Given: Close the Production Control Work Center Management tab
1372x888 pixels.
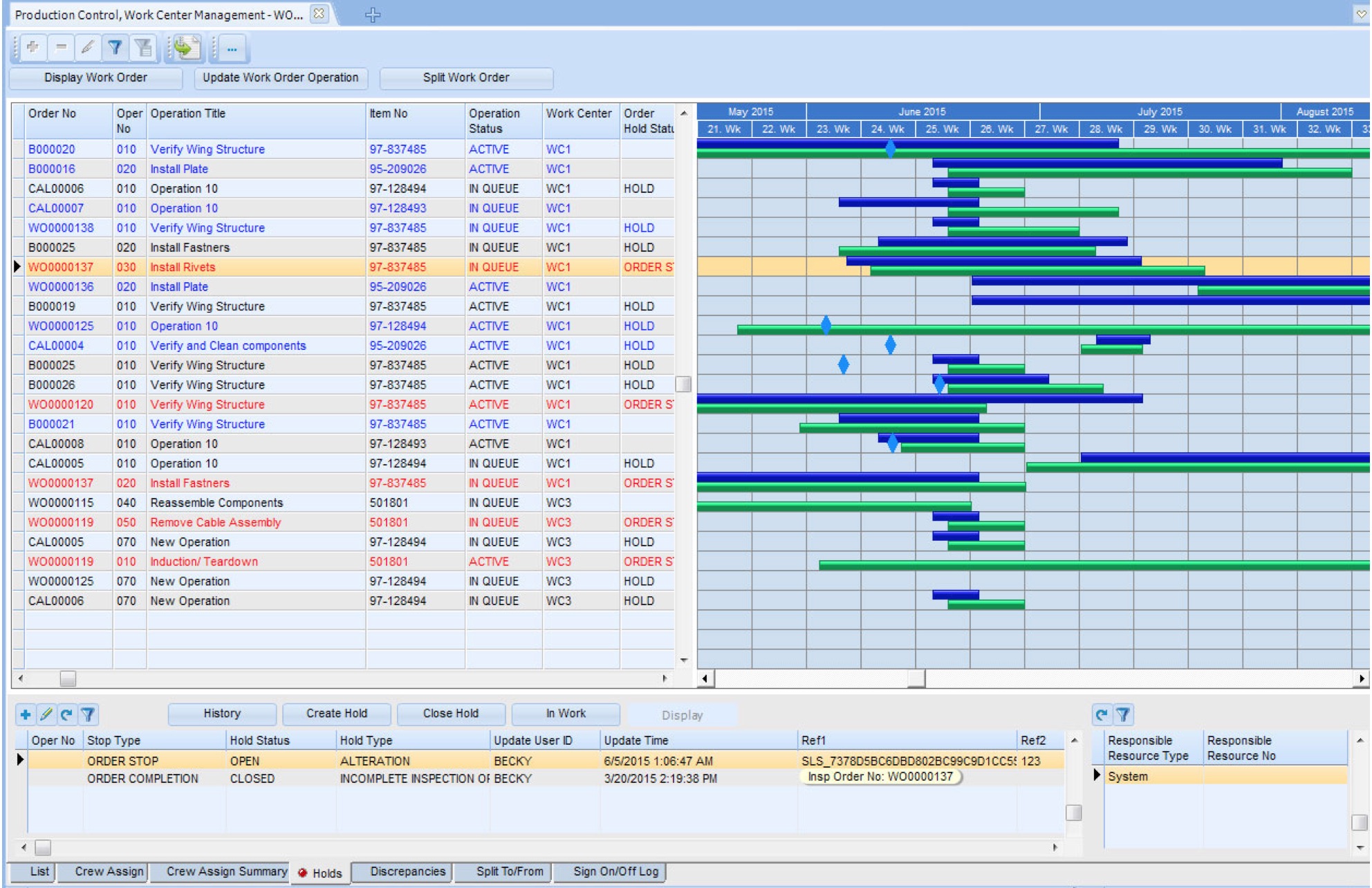Looking at the screenshot, I should (x=319, y=13).
